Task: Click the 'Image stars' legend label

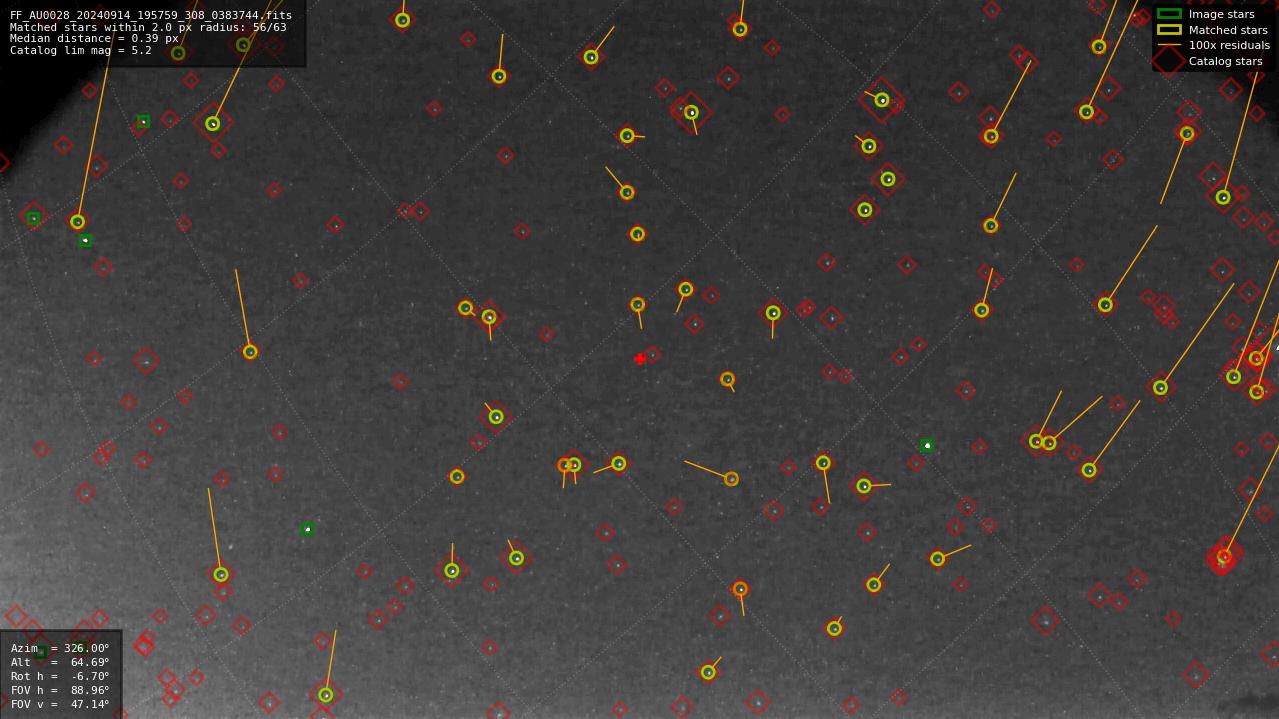Action: pos(1221,14)
